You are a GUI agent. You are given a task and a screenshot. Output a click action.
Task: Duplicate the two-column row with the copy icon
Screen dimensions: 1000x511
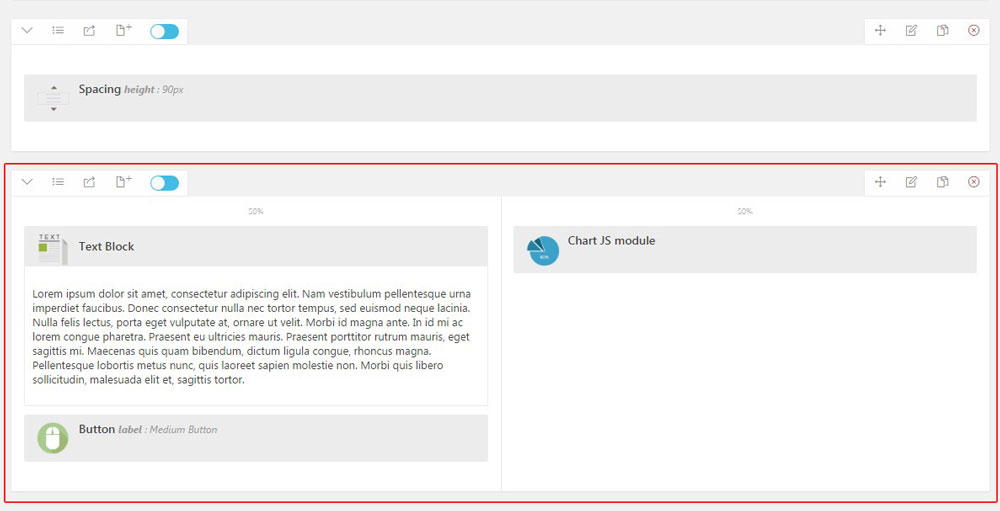pyautogui.click(x=942, y=182)
